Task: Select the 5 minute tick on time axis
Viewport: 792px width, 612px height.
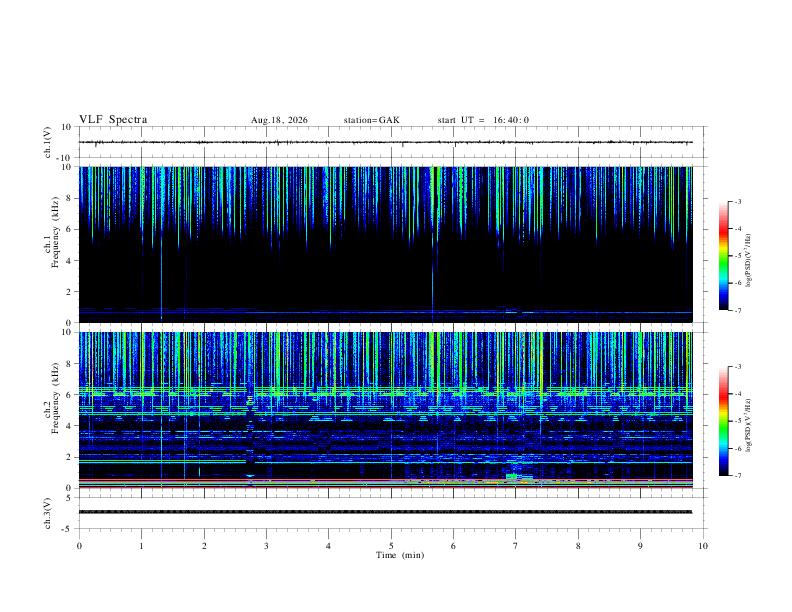Action: [391, 546]
